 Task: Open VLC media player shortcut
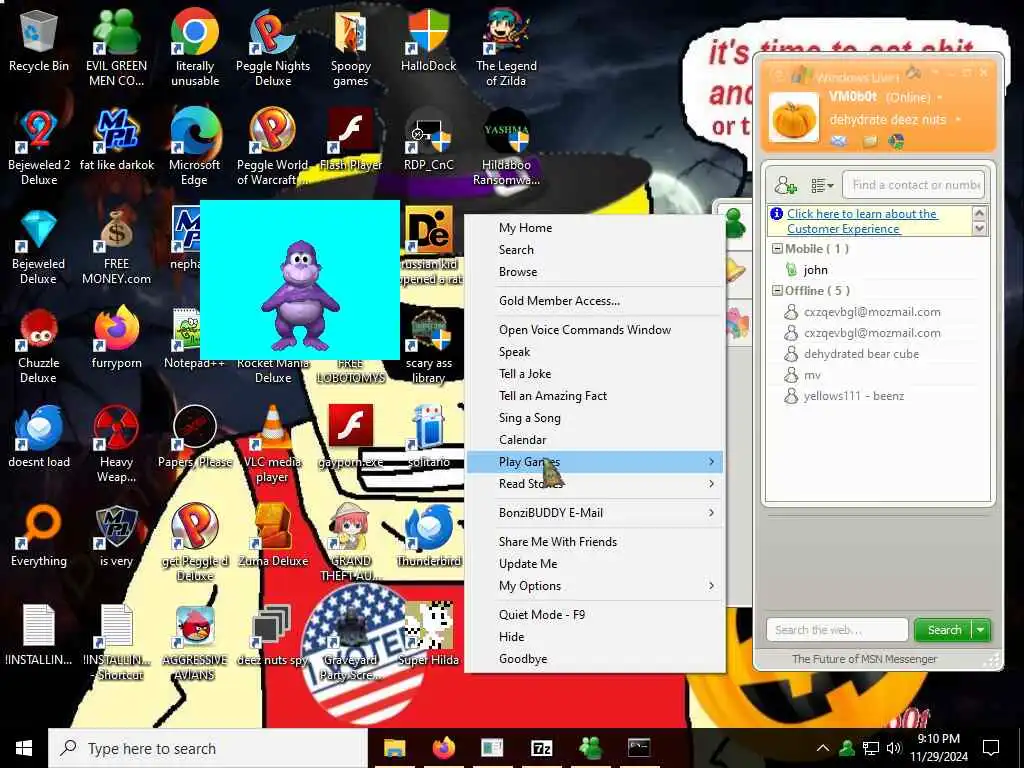click(x=272, y=444)
